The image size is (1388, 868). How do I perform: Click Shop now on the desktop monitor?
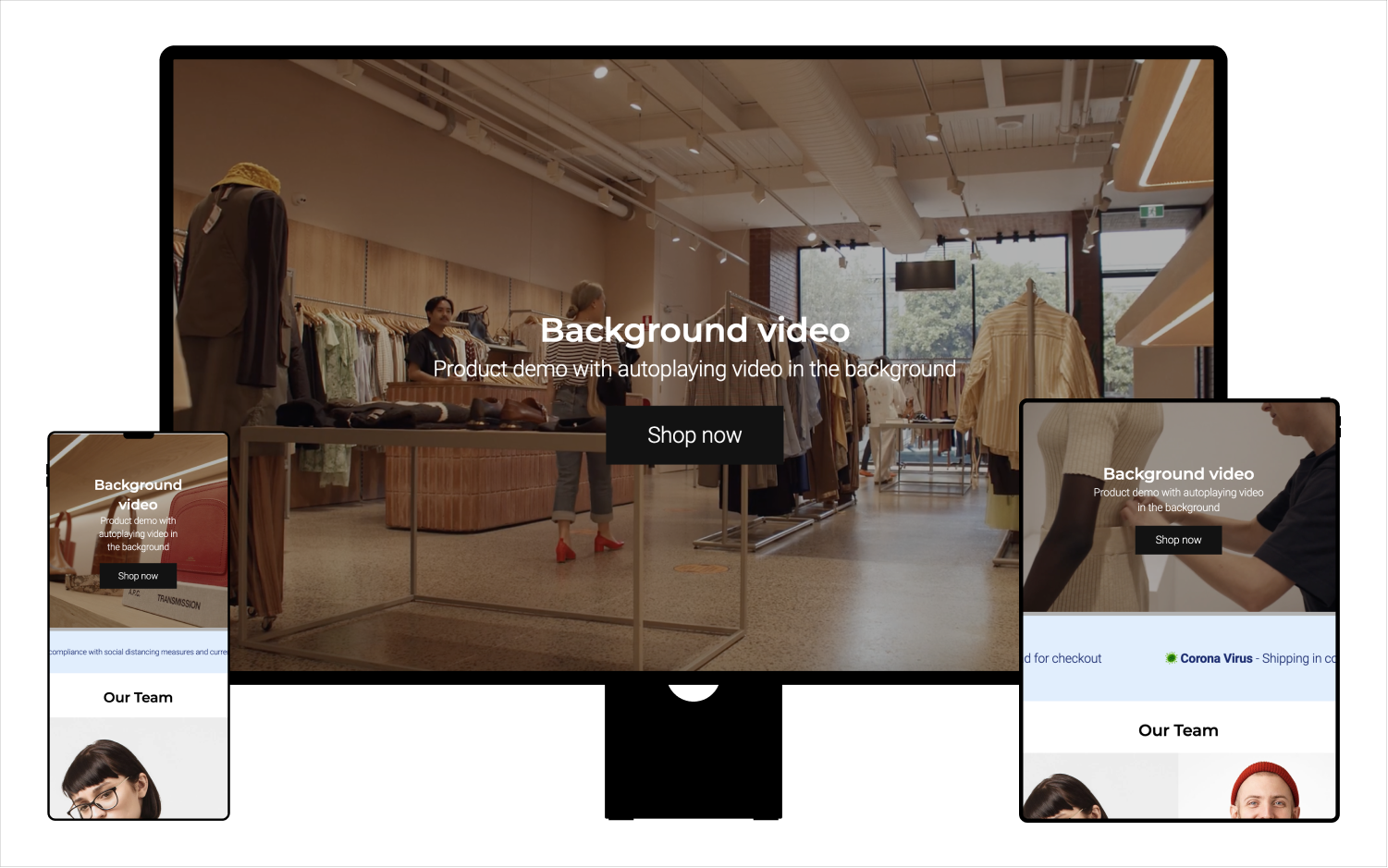(694, 435)
